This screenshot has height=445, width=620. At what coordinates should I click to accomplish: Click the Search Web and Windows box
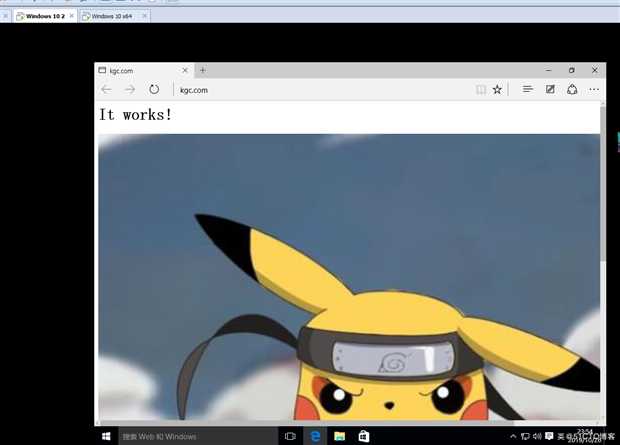coord(198,436)
